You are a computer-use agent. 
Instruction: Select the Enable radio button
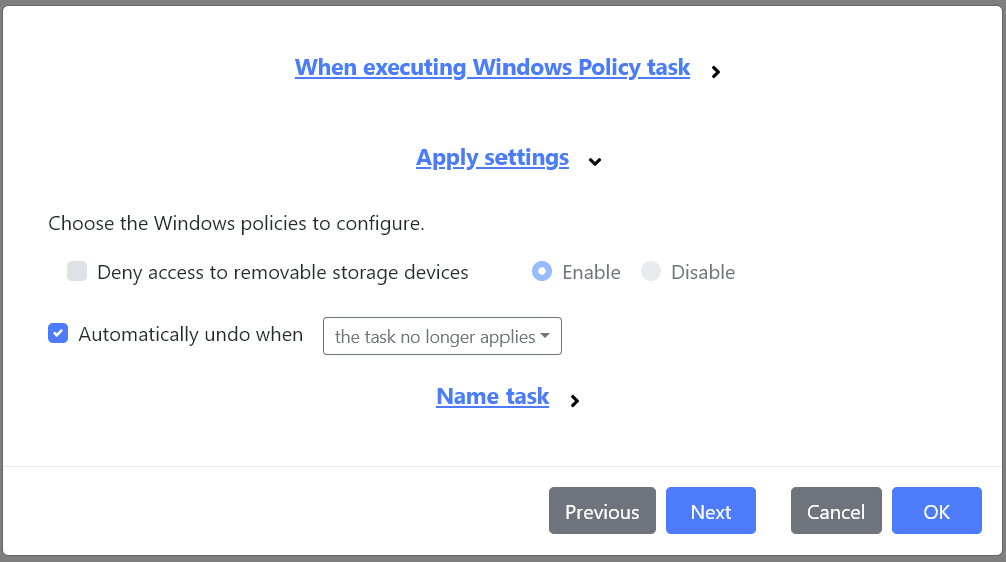542,272
